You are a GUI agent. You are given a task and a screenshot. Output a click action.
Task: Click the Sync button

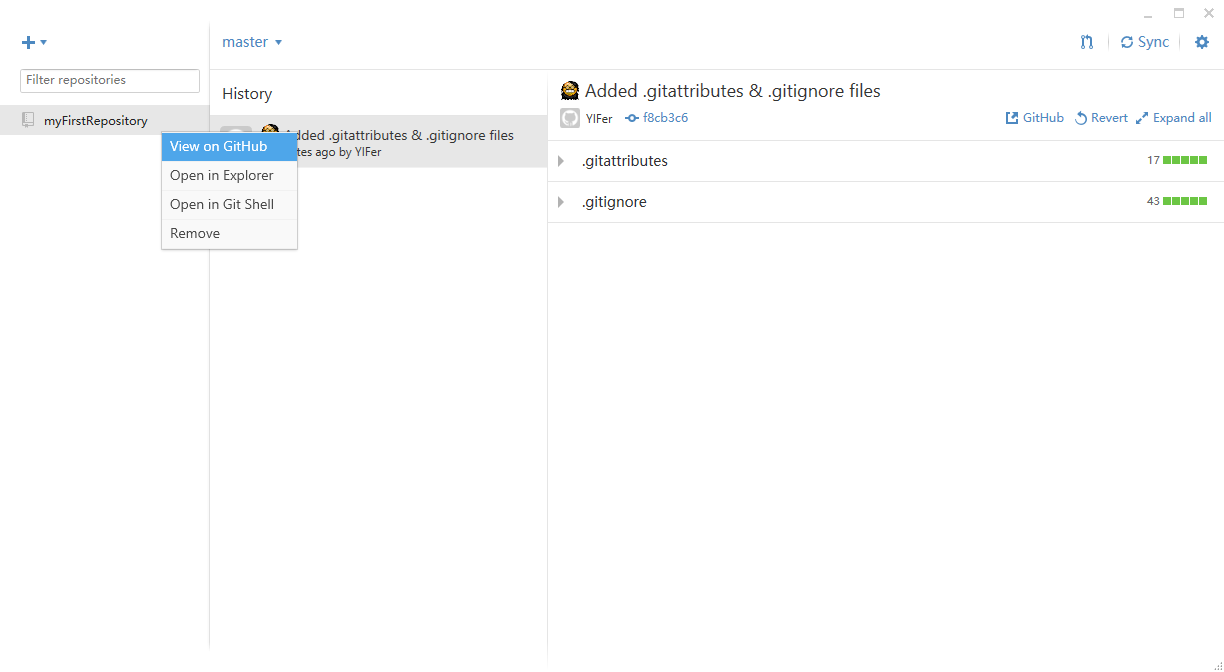1145,42
